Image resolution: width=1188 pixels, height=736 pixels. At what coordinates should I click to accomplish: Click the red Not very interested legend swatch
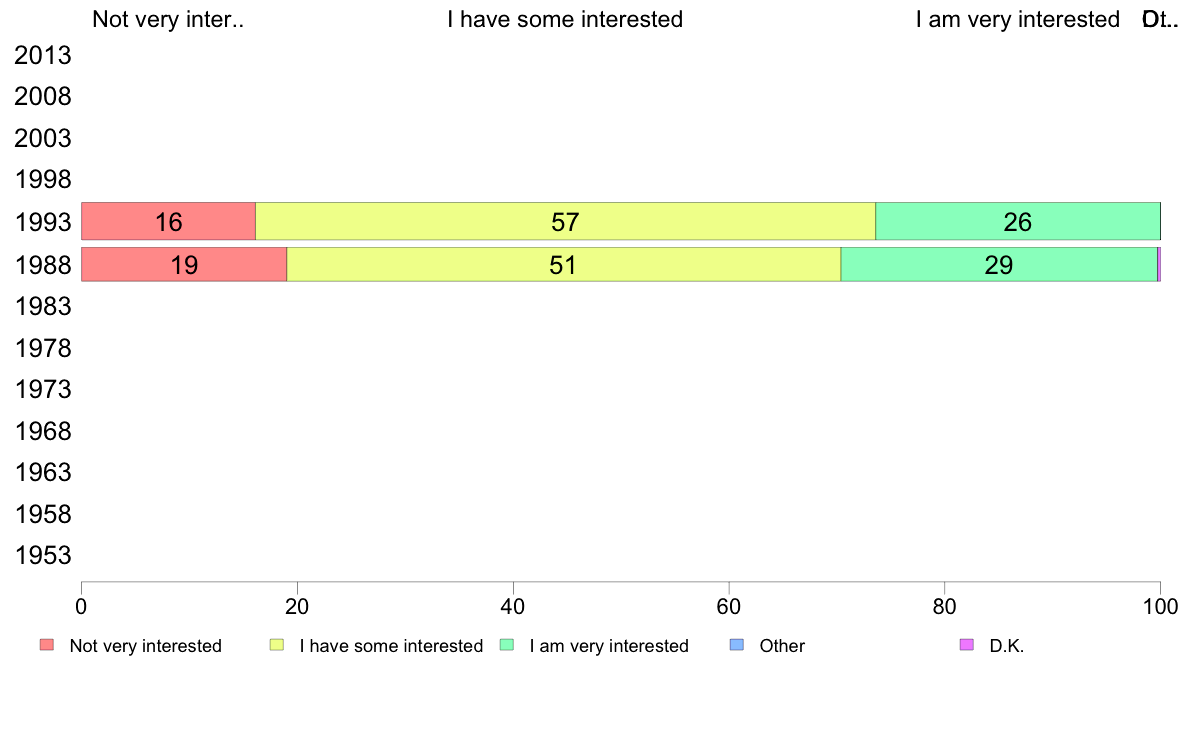(x=47, y=645)
